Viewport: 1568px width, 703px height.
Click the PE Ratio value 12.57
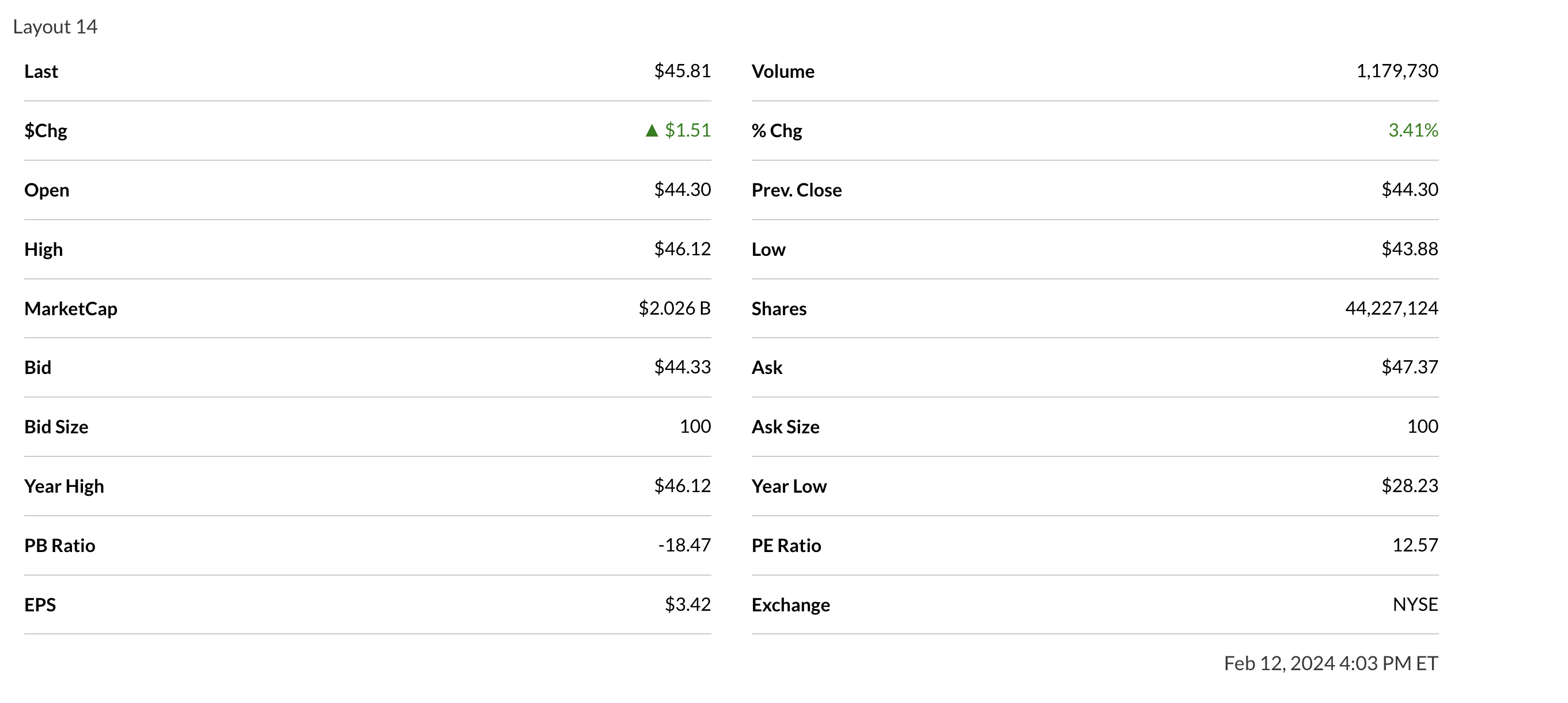pos(1415,545)
